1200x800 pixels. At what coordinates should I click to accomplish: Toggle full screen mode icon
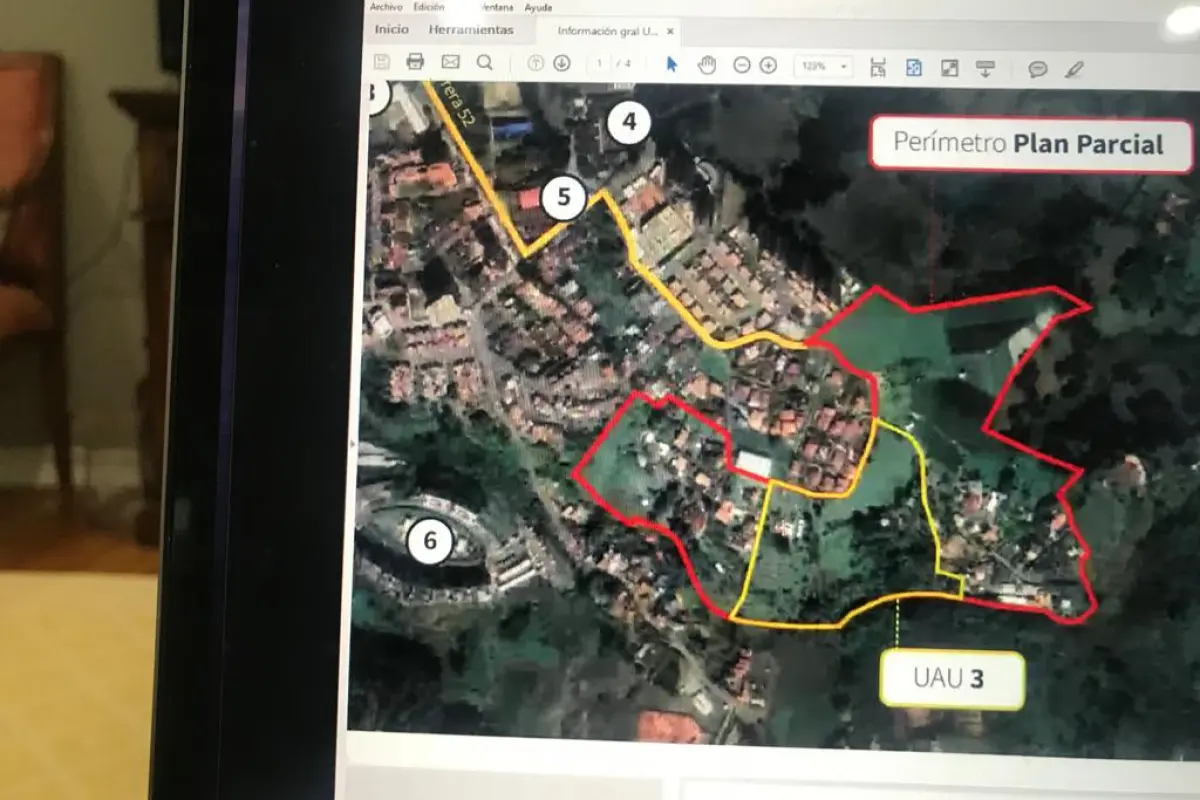click(949, 68)
